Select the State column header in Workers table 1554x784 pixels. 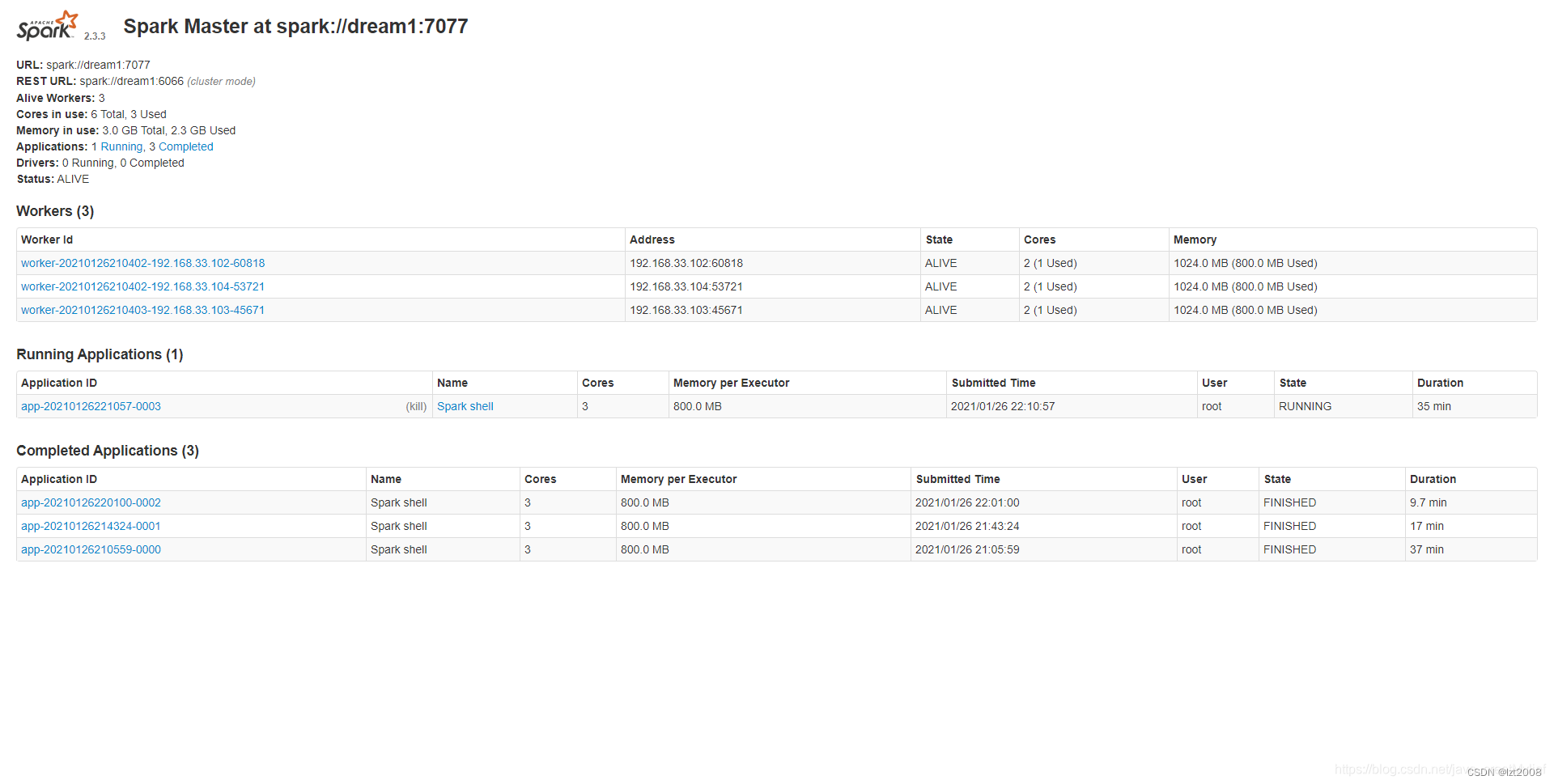(939, 239)
